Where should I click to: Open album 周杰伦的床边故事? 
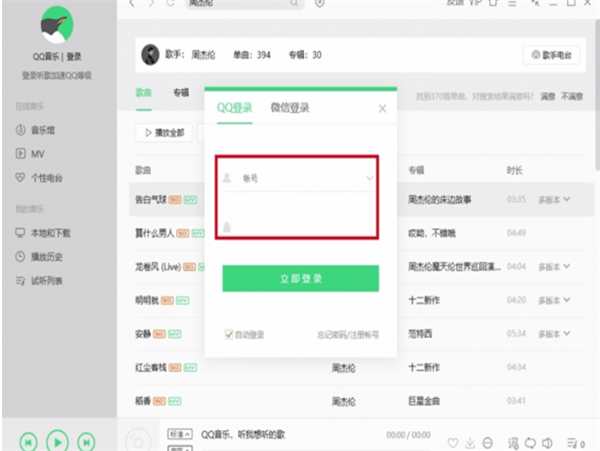[x=439, y=200]
